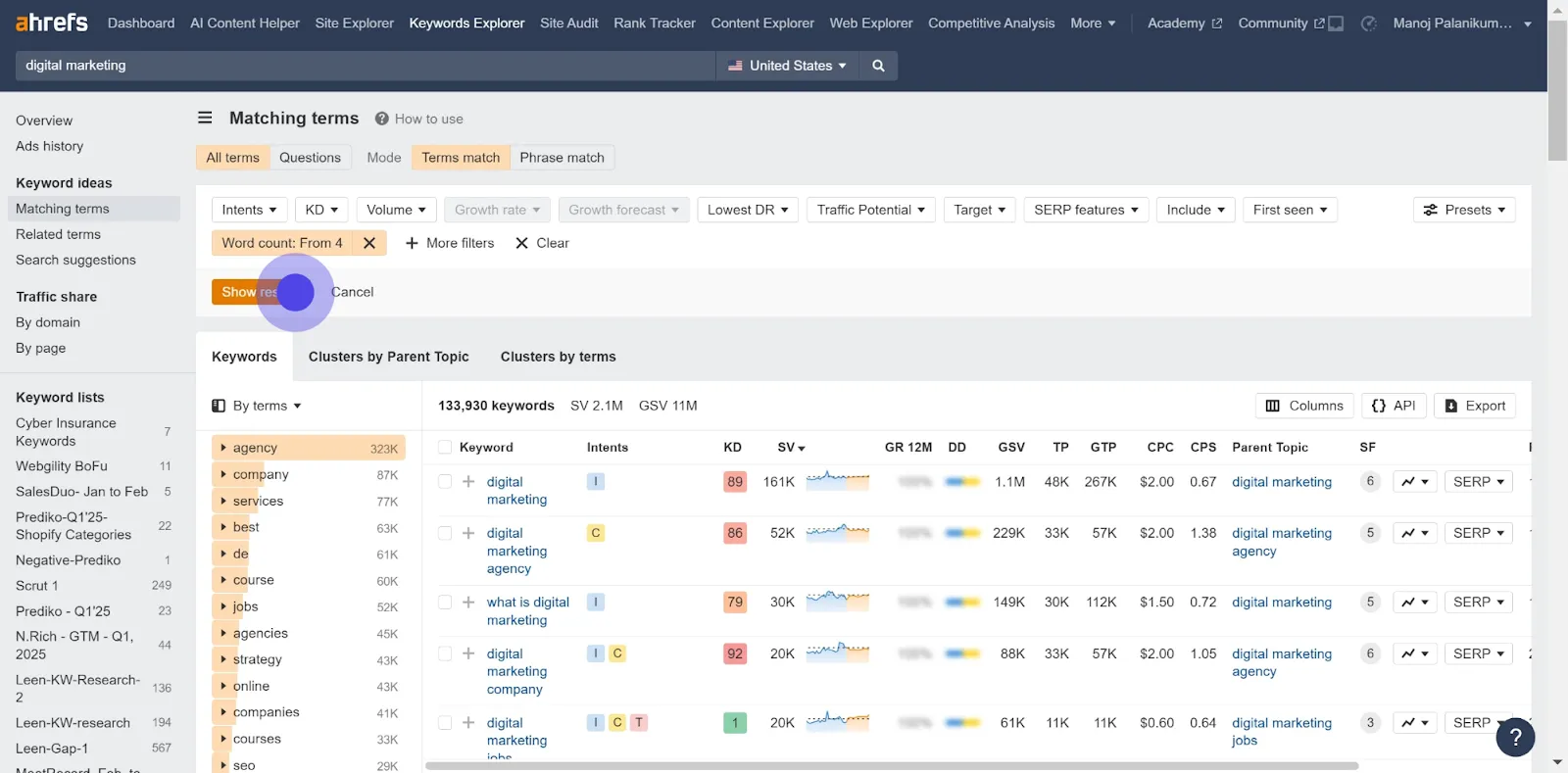Click the plus icon for More filters
The height and width of the screenshot is (773, 1568).
click(x=412, y=243)
